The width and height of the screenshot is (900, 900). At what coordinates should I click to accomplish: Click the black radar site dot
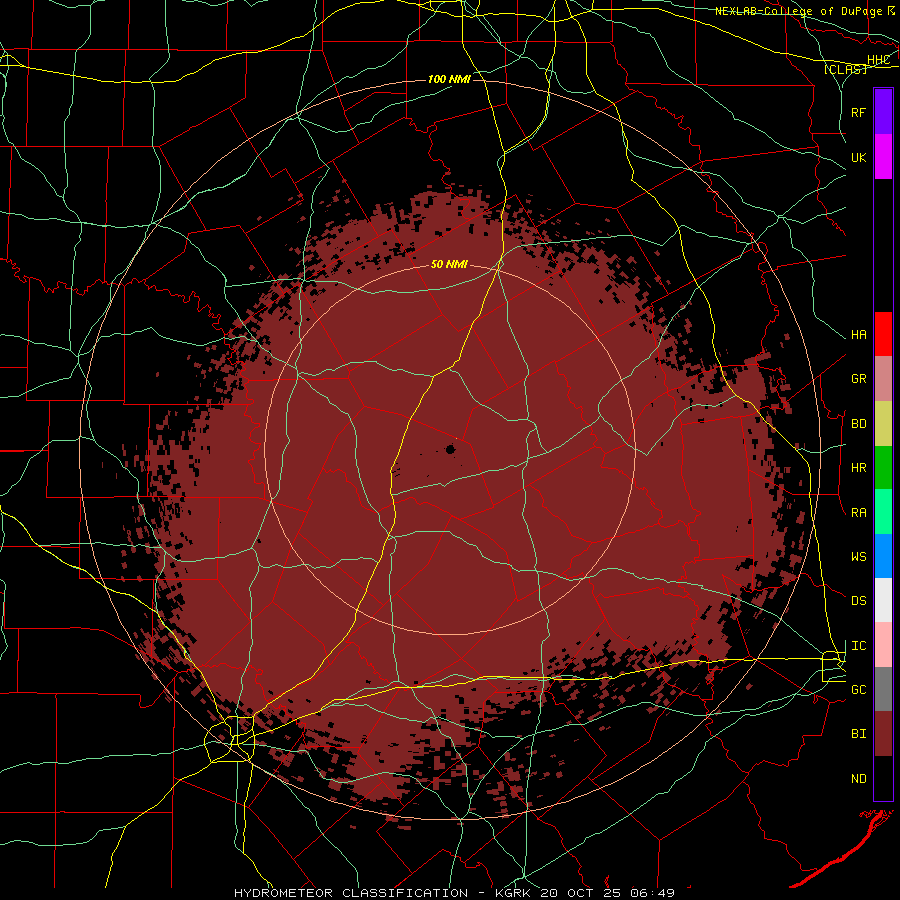(x=451, y=449)
